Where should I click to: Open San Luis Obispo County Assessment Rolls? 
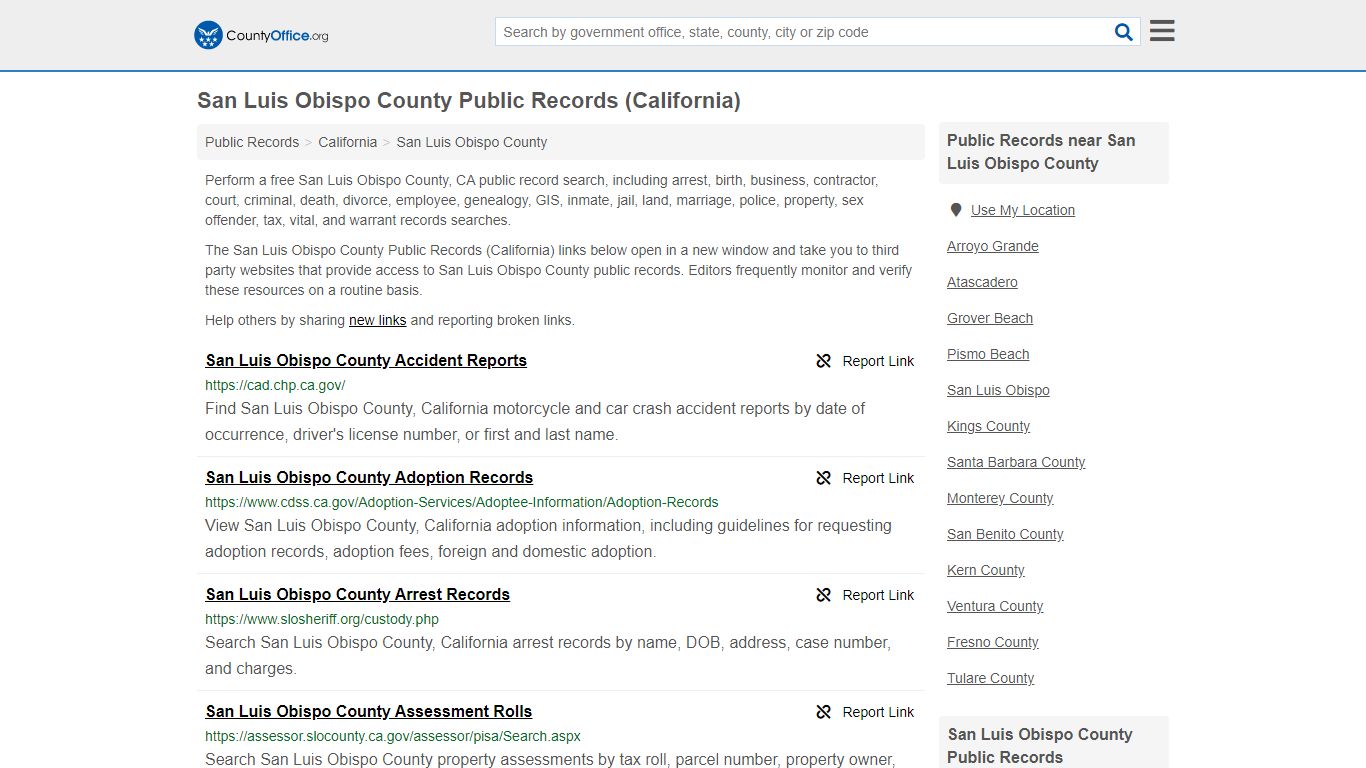(x=368, y=711)
